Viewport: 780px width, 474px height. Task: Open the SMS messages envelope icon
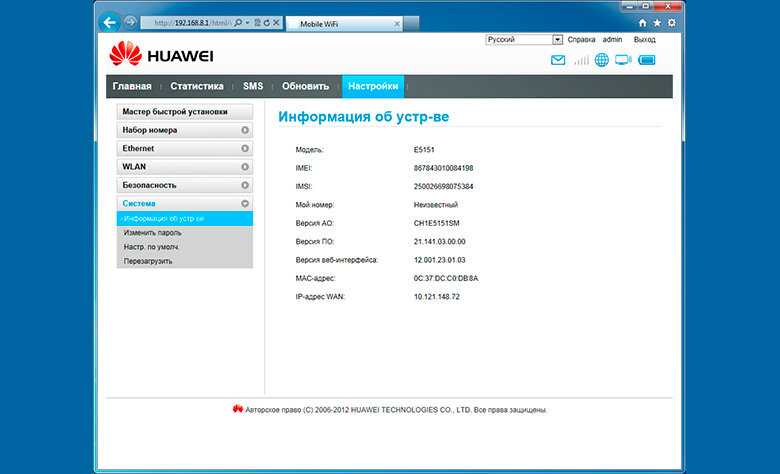pyautogui.click(x=558, y=60)
